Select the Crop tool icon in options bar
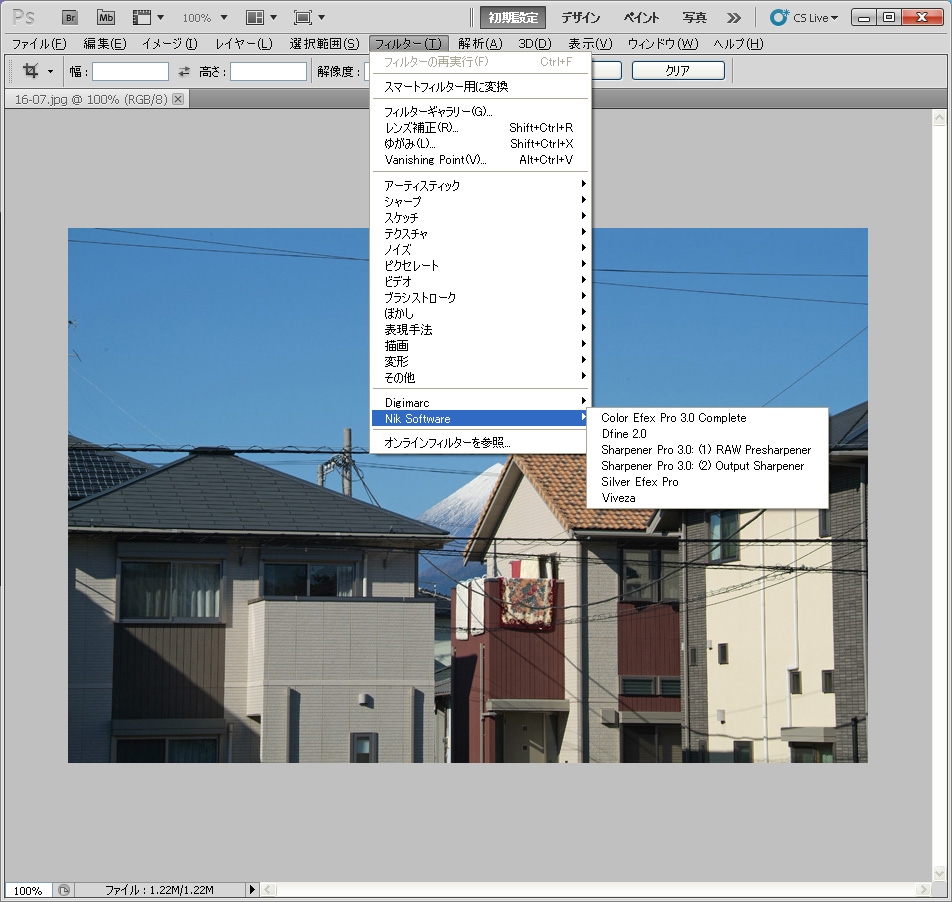Image resolution: width=952 pixels, height=902 pixels. point(31,71)
